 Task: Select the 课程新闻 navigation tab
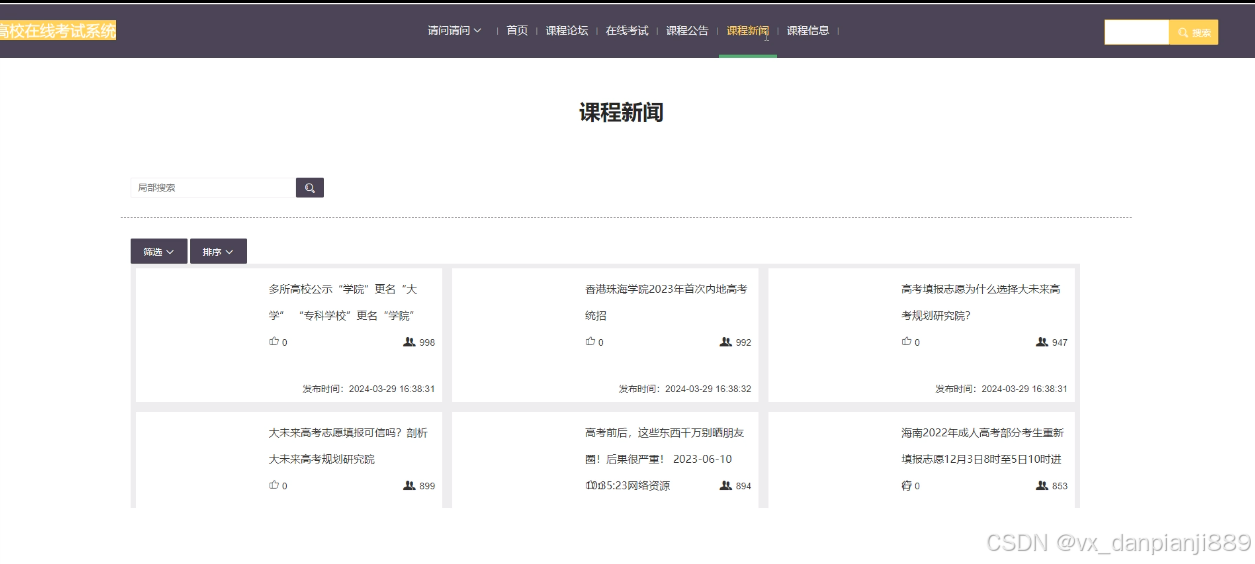click(x=748, y=31)
